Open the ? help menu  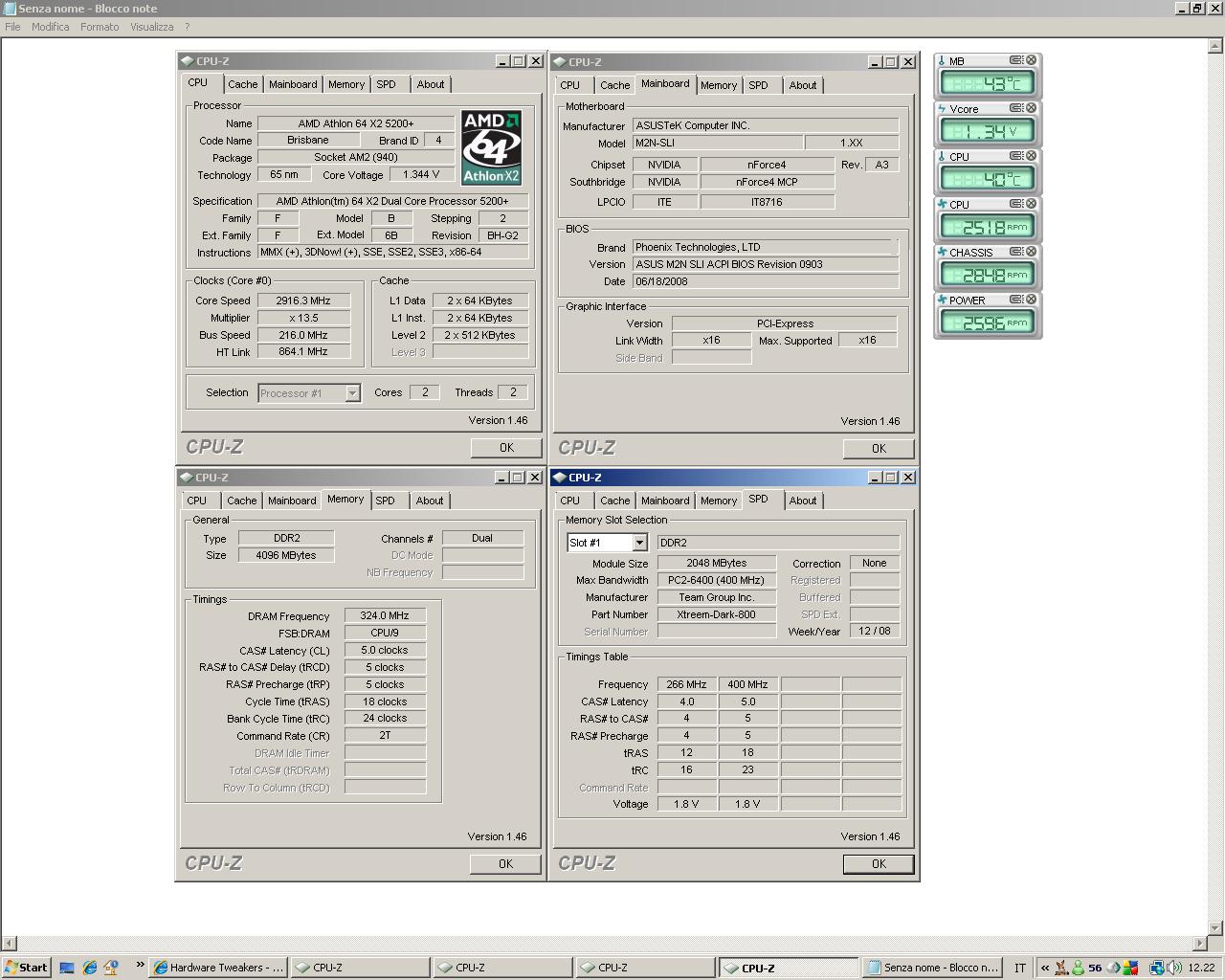pos(187,27)
